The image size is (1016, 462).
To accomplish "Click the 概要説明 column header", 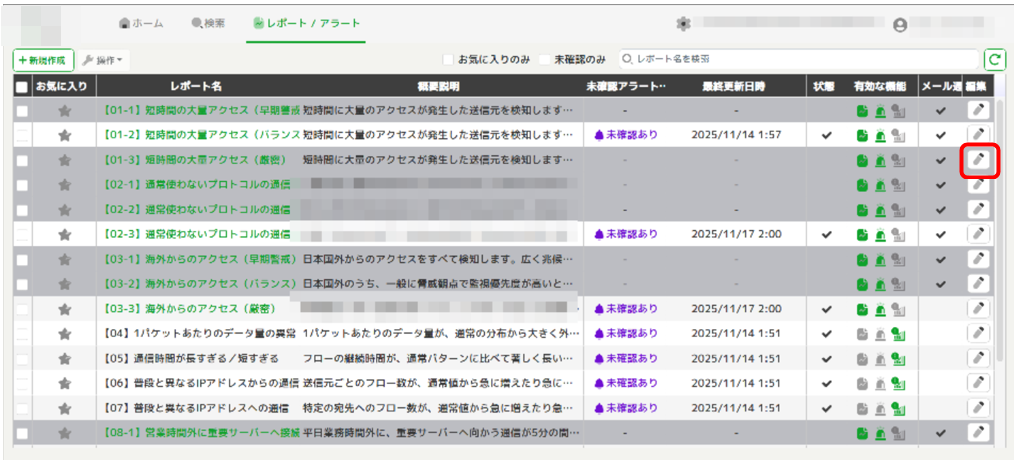I will [439, 86].
